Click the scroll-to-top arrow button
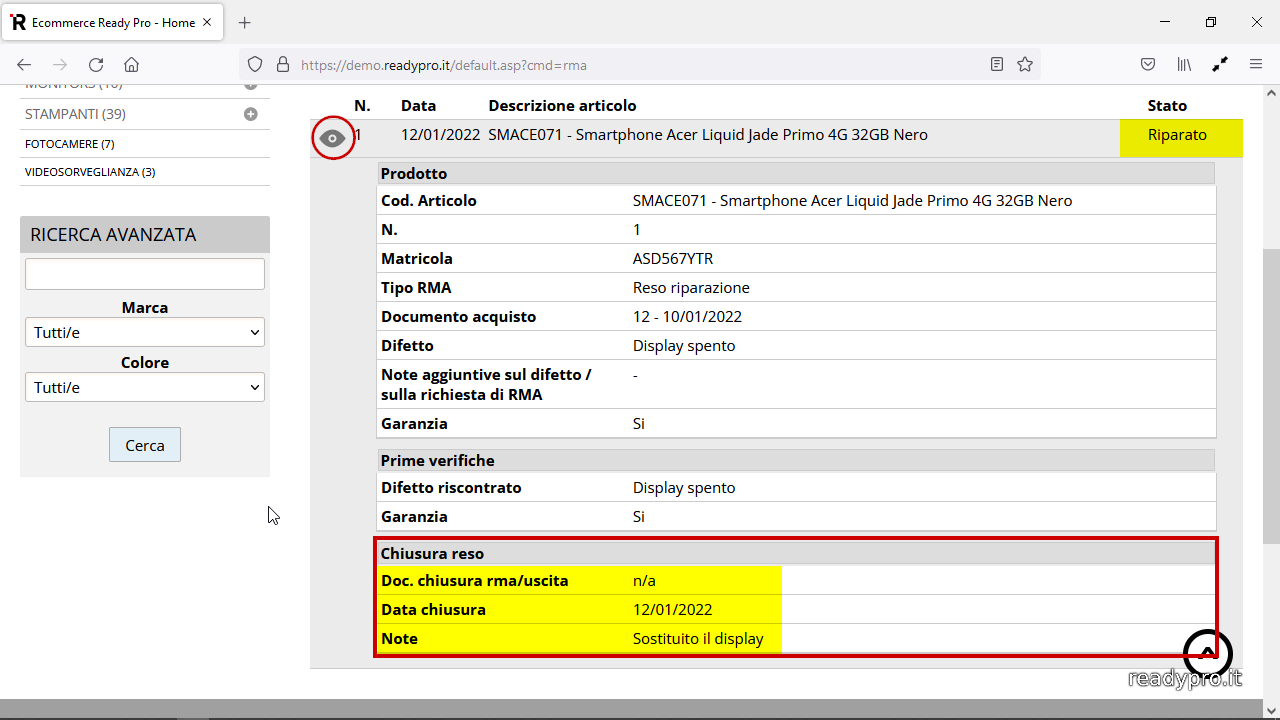Image resolution: width=1280 pixels, height=720 pixels. (x=1208, y=654)
